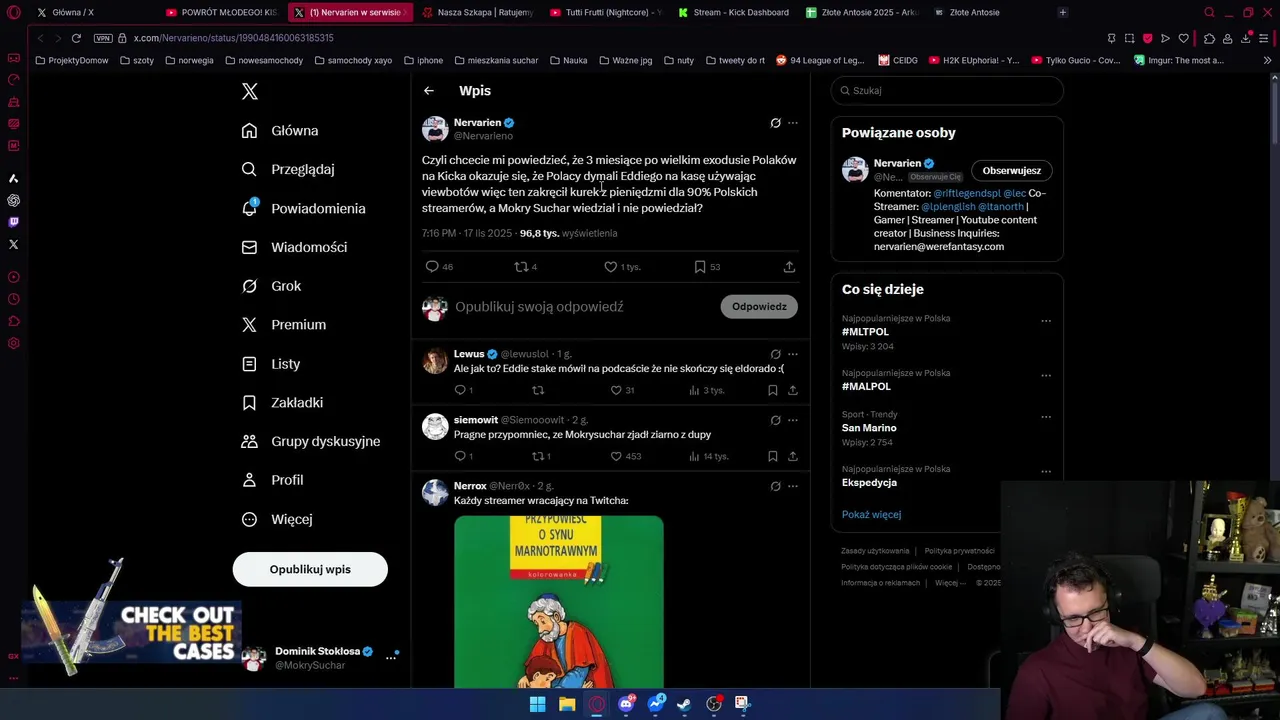The image size is (1280, 720).
Task: Click the reply icon showing 46
Action: point(432,266)
